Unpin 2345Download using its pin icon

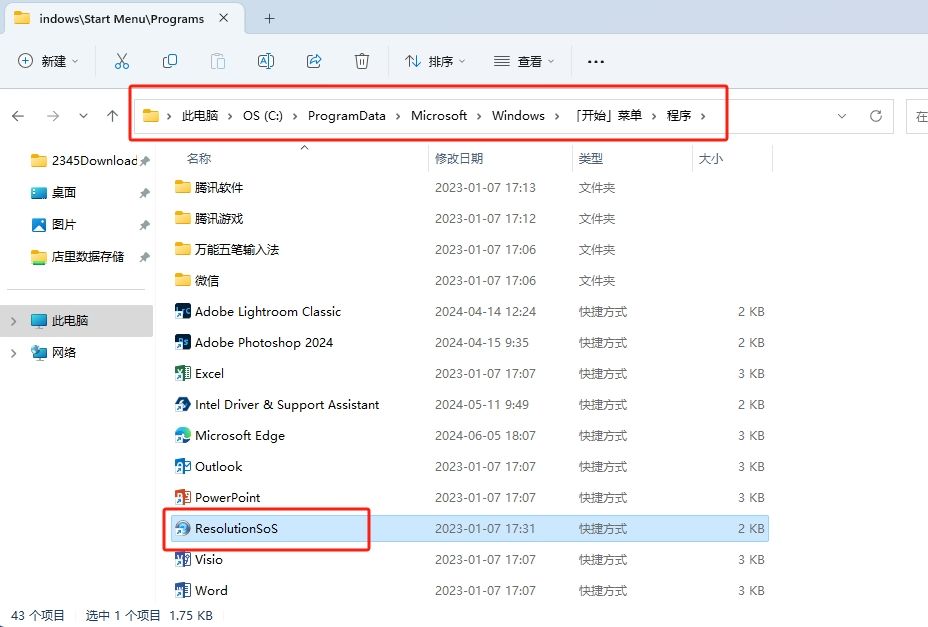coord(144,161)
